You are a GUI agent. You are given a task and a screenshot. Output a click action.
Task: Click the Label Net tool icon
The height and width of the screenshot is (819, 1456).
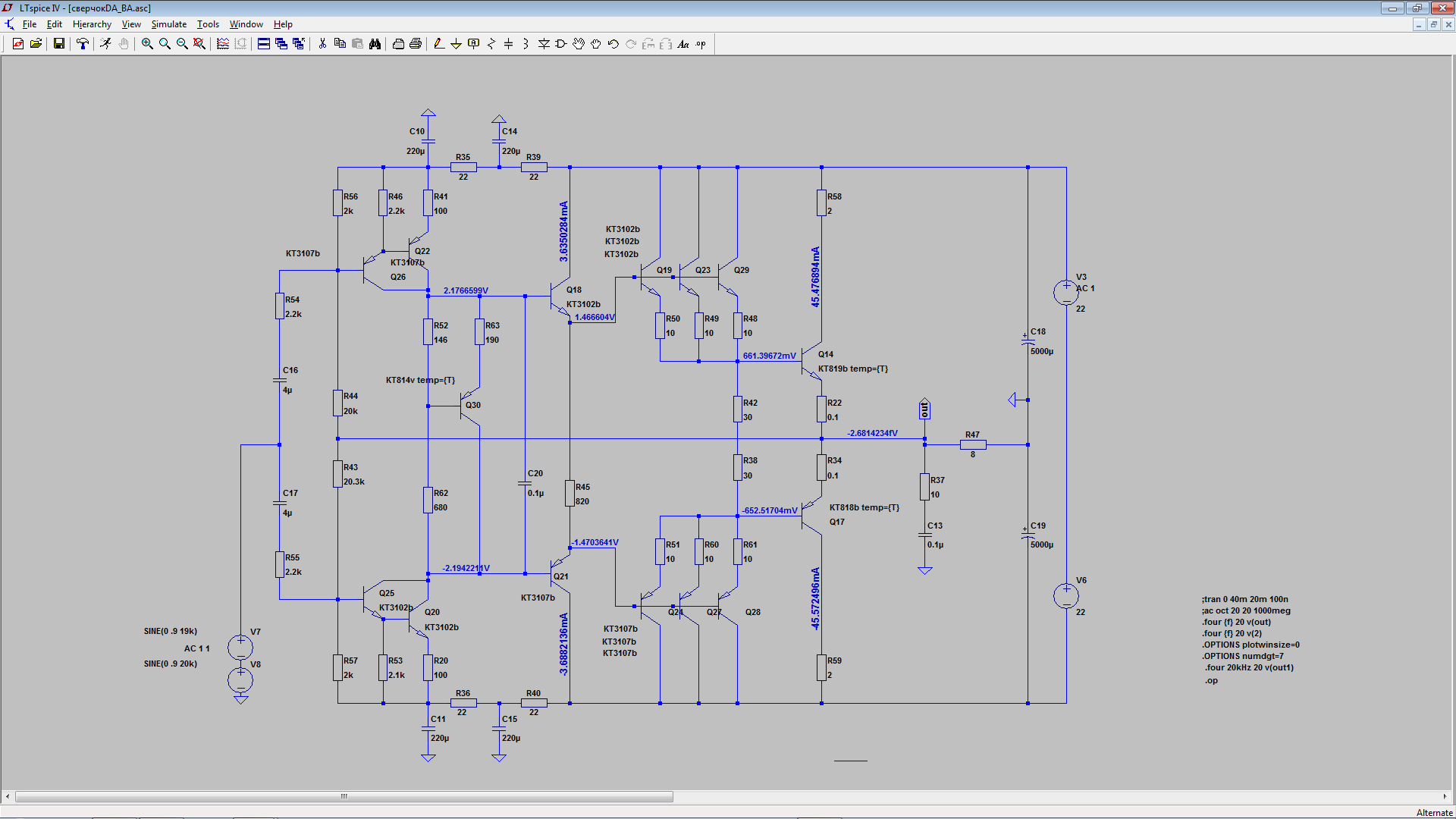click(473, 44)
